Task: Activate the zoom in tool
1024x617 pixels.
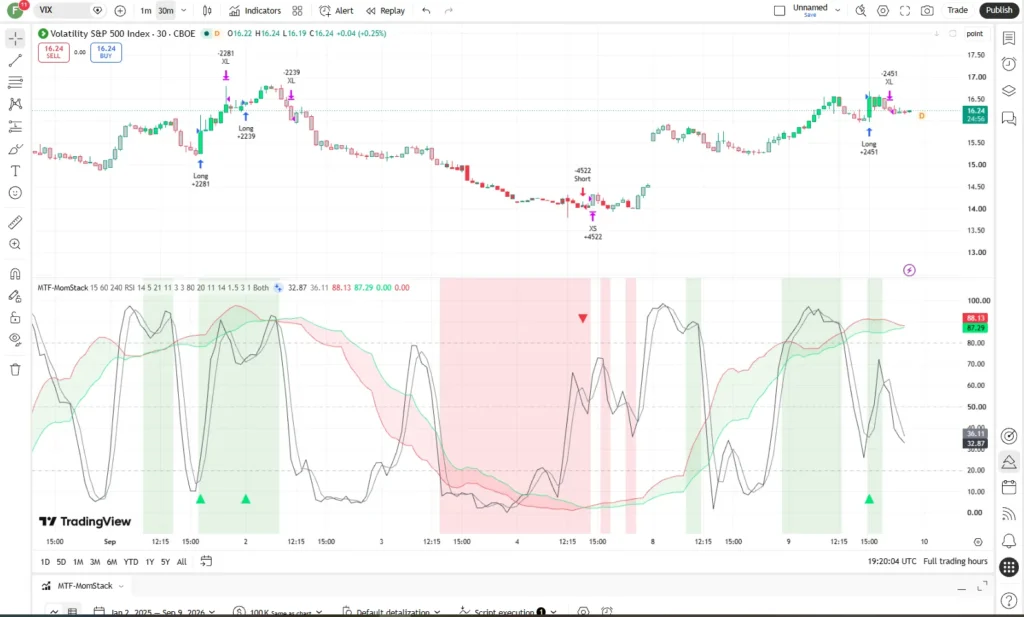Action: tap(16, 244)
